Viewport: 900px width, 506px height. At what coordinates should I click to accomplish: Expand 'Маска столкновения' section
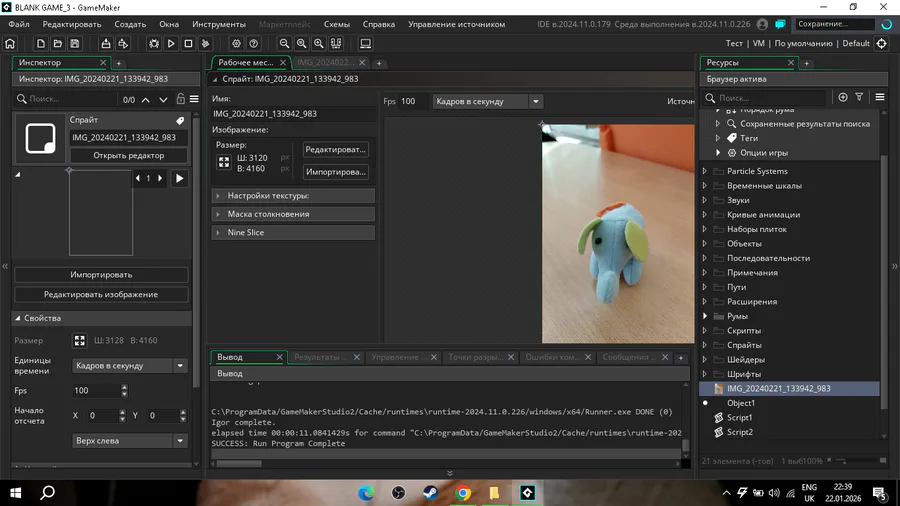293,214
